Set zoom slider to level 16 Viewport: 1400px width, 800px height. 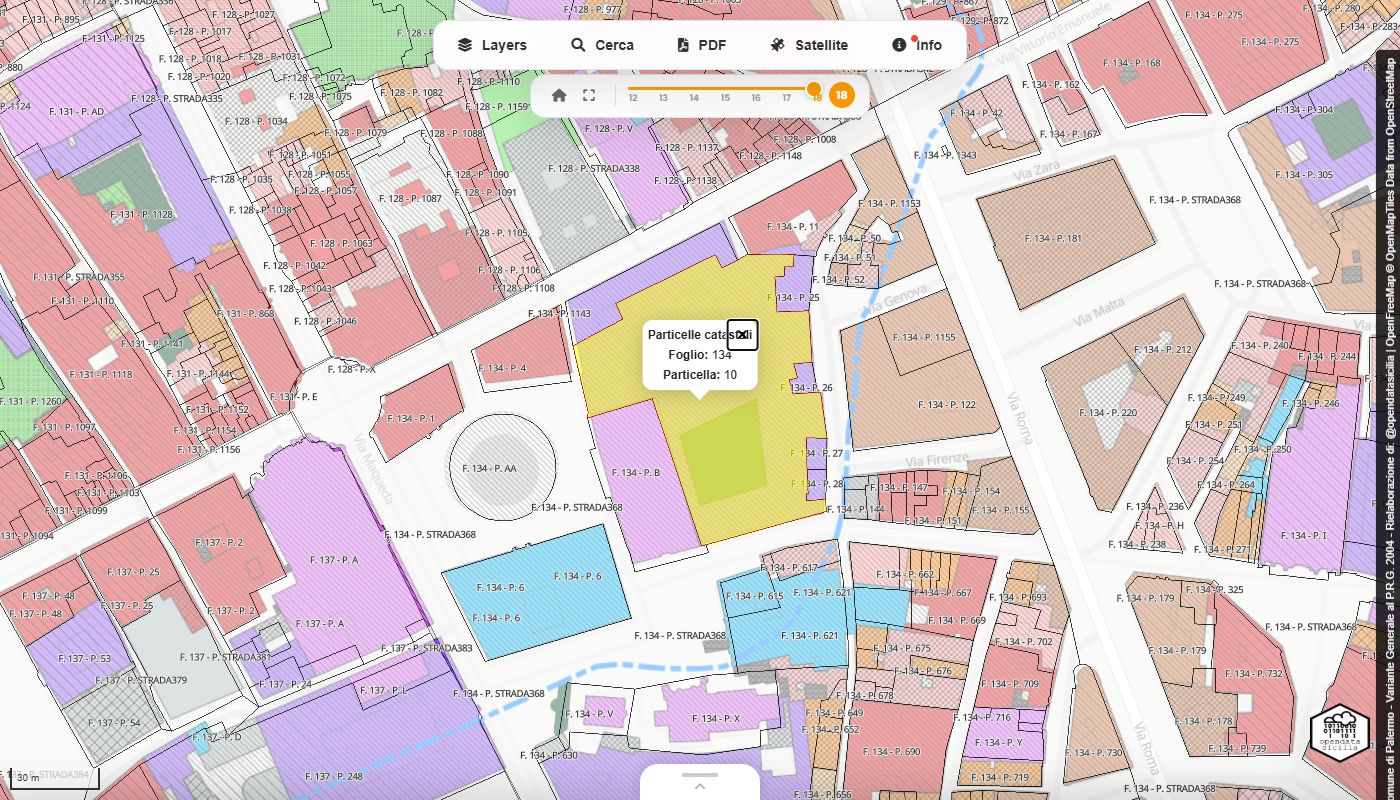(756, 98)
